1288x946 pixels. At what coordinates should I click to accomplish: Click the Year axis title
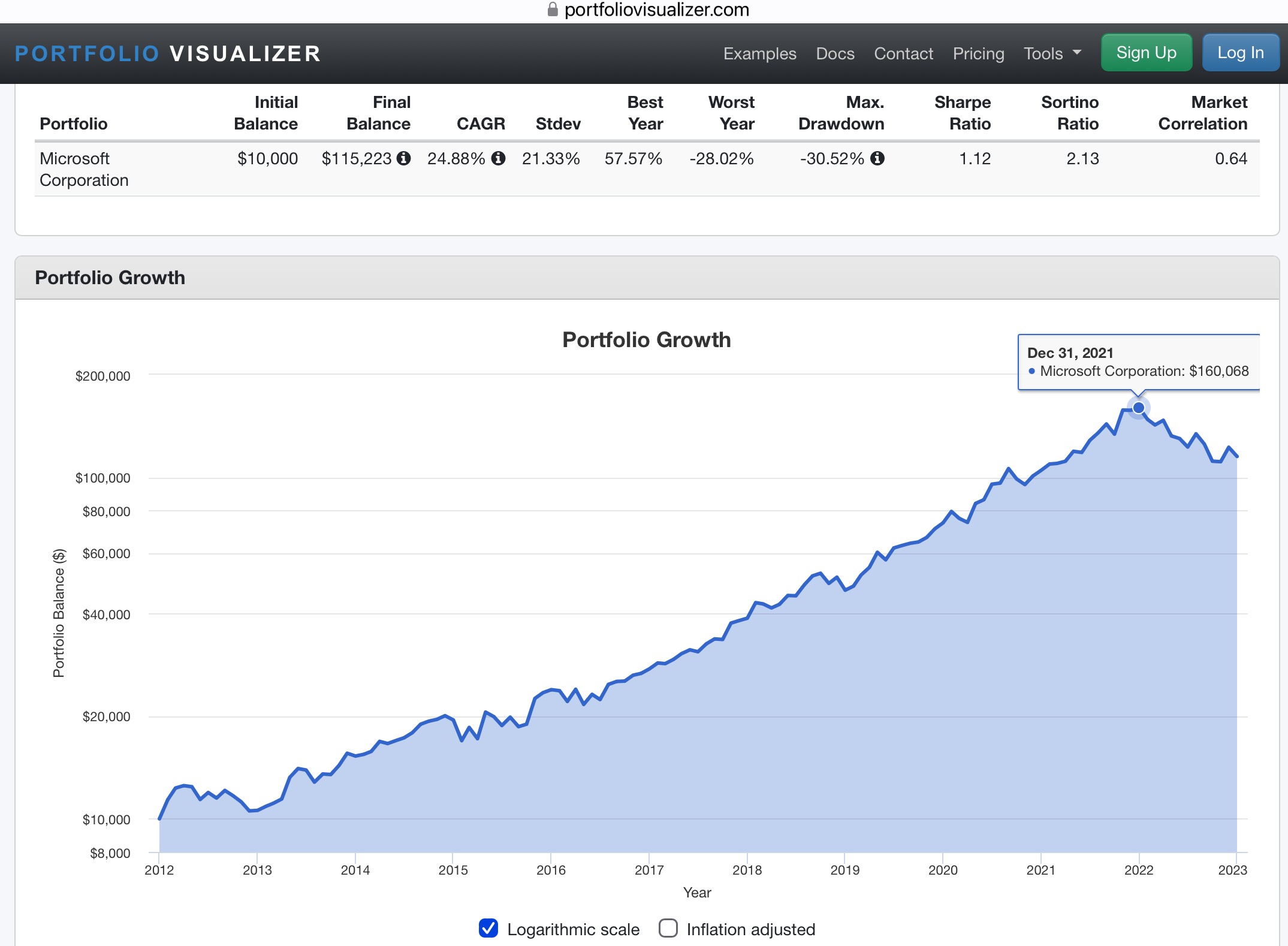[x=697, y=893]
